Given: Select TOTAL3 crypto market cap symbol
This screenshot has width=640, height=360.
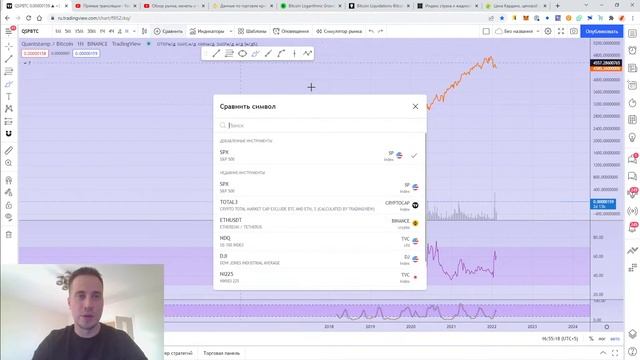Looking at the screenshot, I should tap(320, 205).
